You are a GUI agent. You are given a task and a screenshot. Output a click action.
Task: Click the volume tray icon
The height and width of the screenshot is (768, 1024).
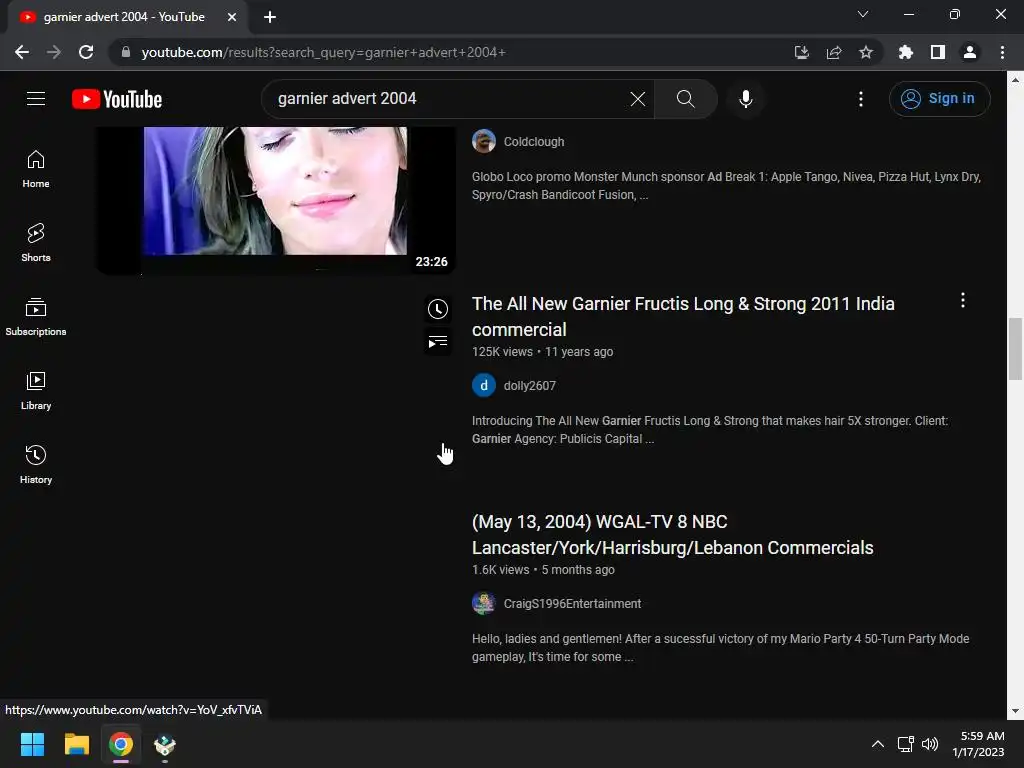[930, 744]
